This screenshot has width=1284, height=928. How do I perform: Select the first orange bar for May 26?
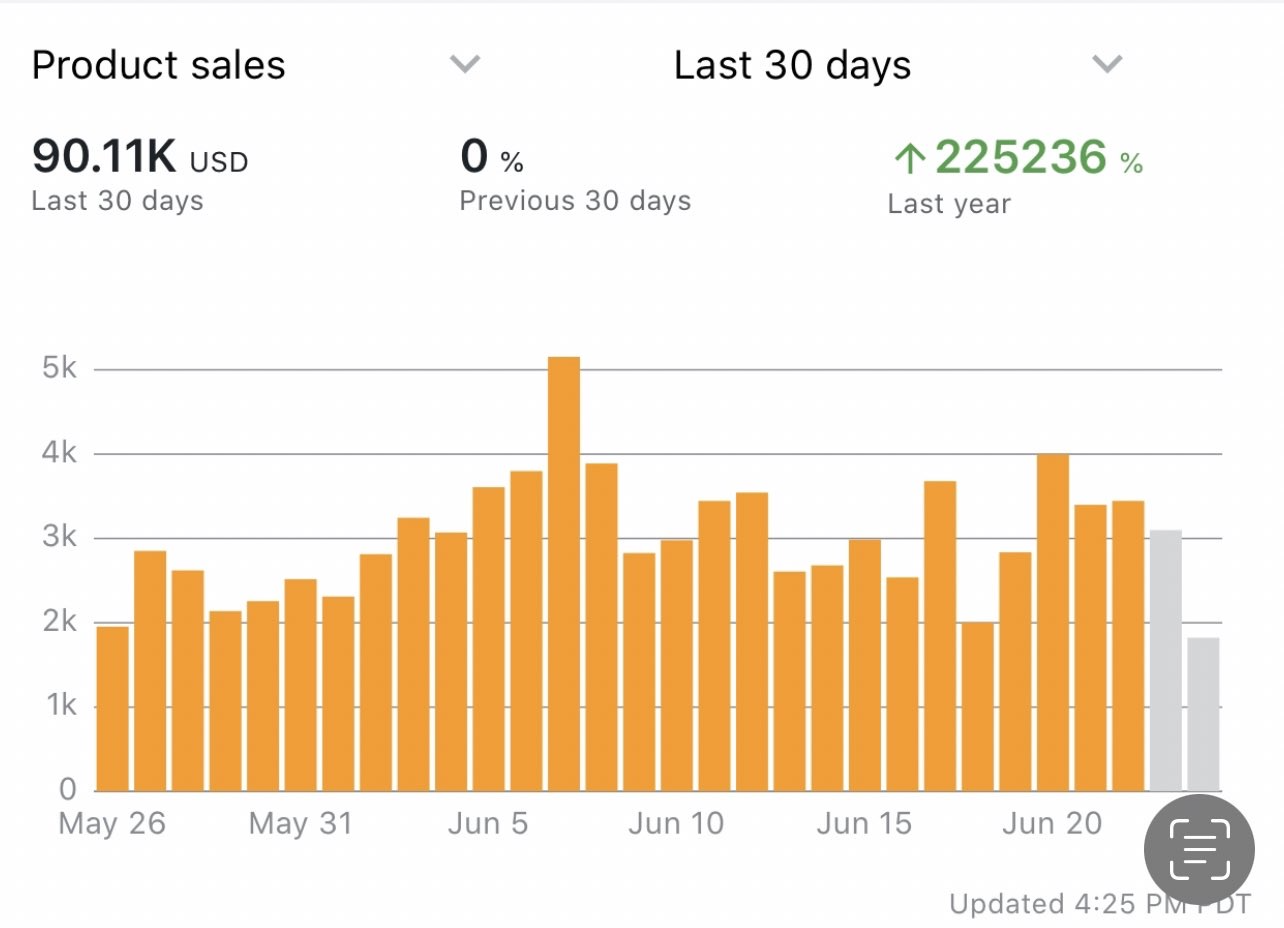click(x=113, y=708)
